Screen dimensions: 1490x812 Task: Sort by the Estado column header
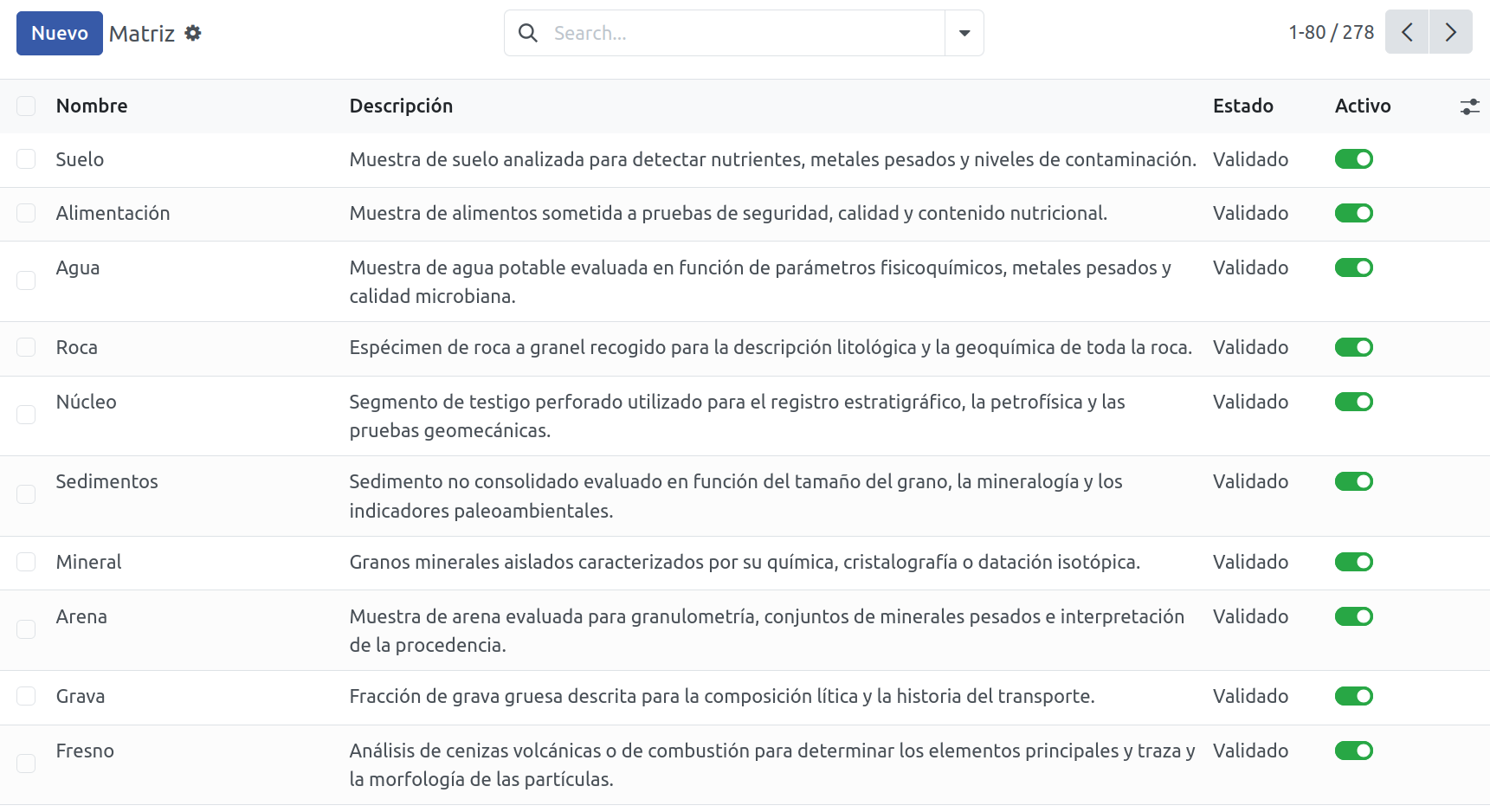tap(1243, 106)
